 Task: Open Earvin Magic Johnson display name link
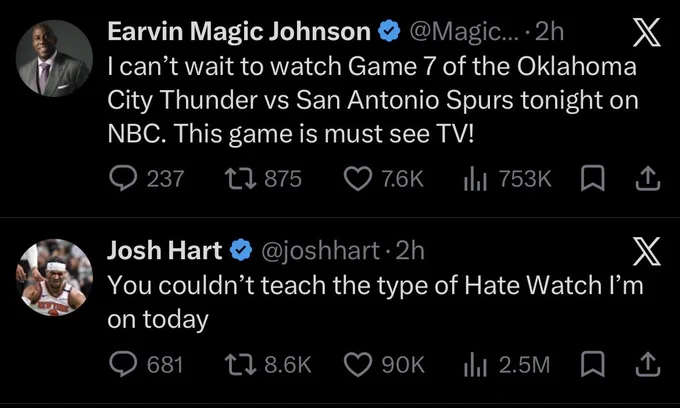click(239, 32)
